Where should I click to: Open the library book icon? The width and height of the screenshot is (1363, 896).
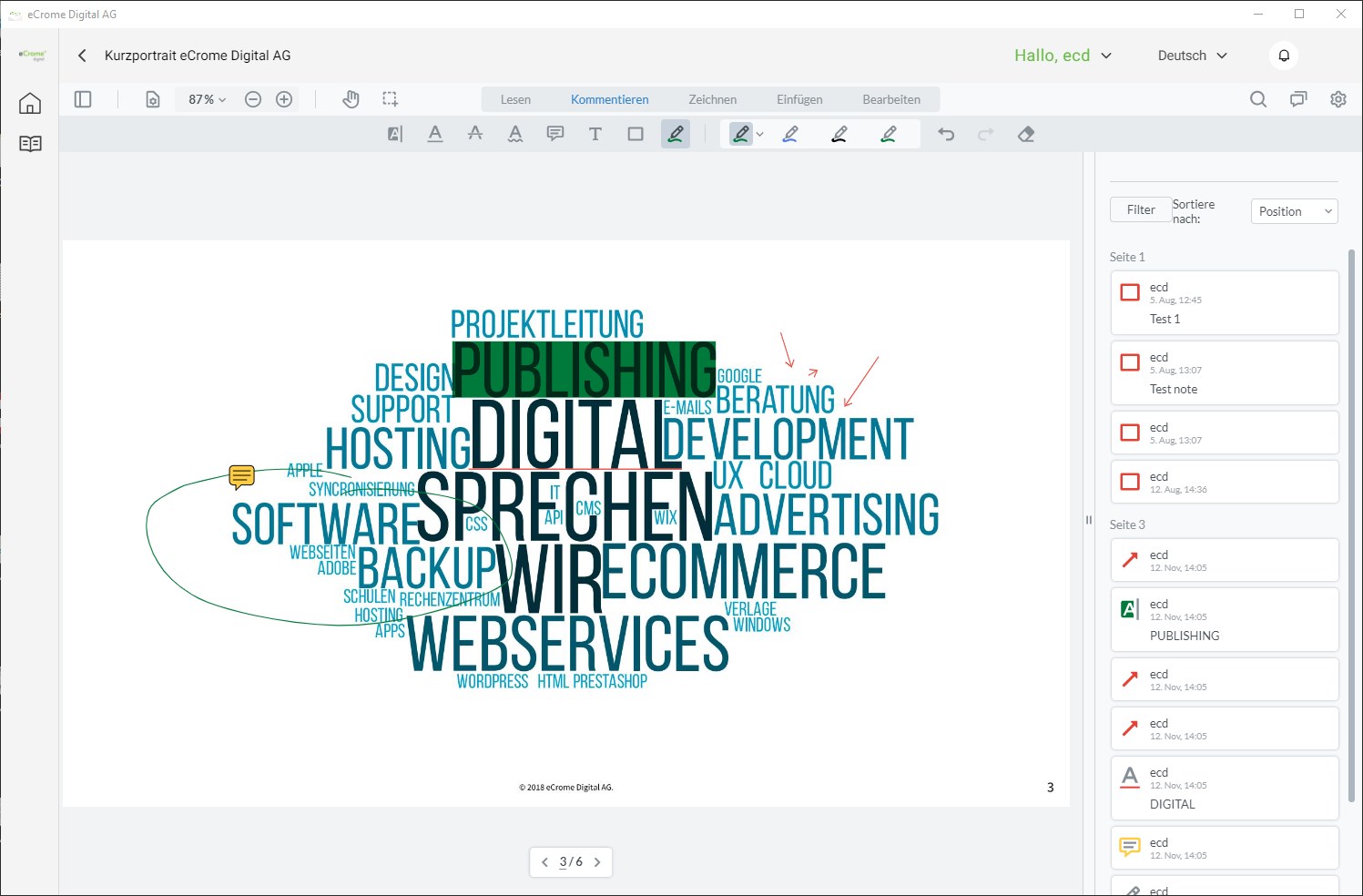click(x=30, y=144)
